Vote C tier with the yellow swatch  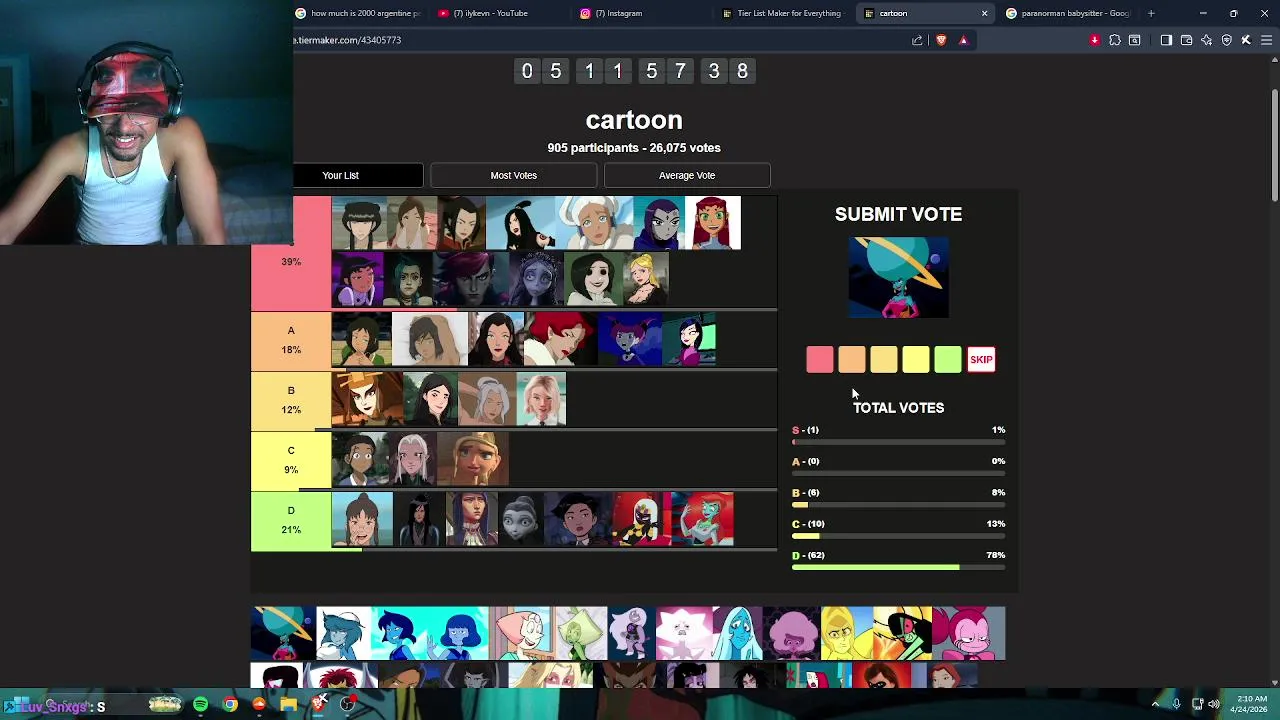(x=915, y=360)
